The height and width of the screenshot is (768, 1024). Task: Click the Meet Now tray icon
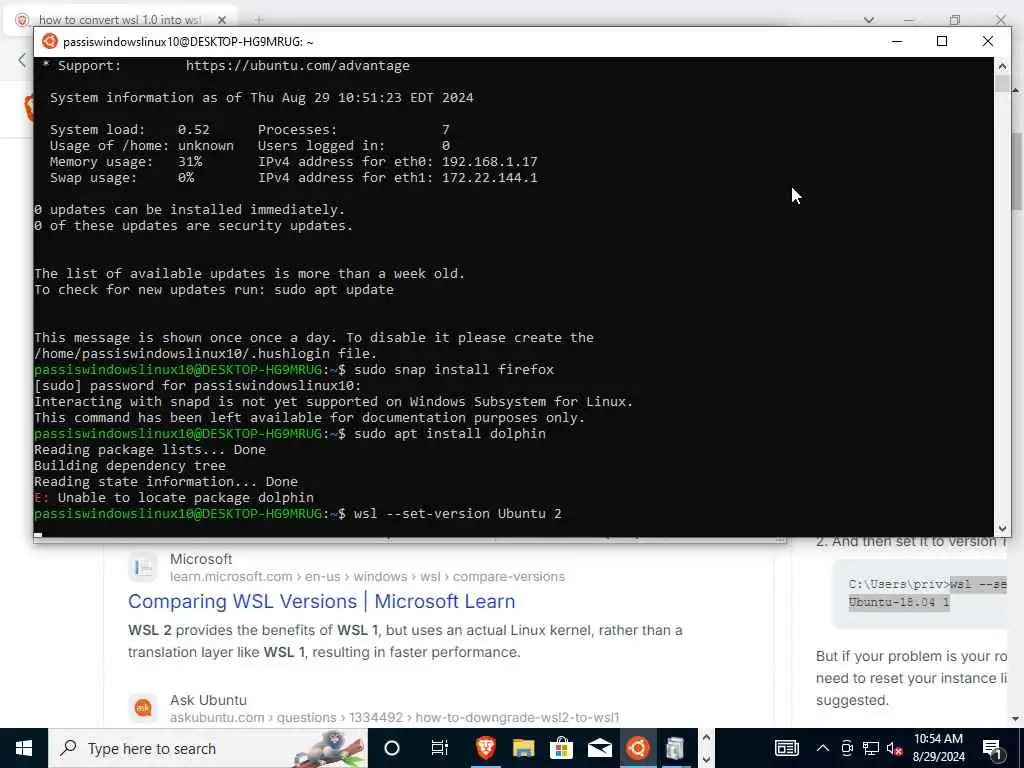pyautogui.click(x=847, y=748)
